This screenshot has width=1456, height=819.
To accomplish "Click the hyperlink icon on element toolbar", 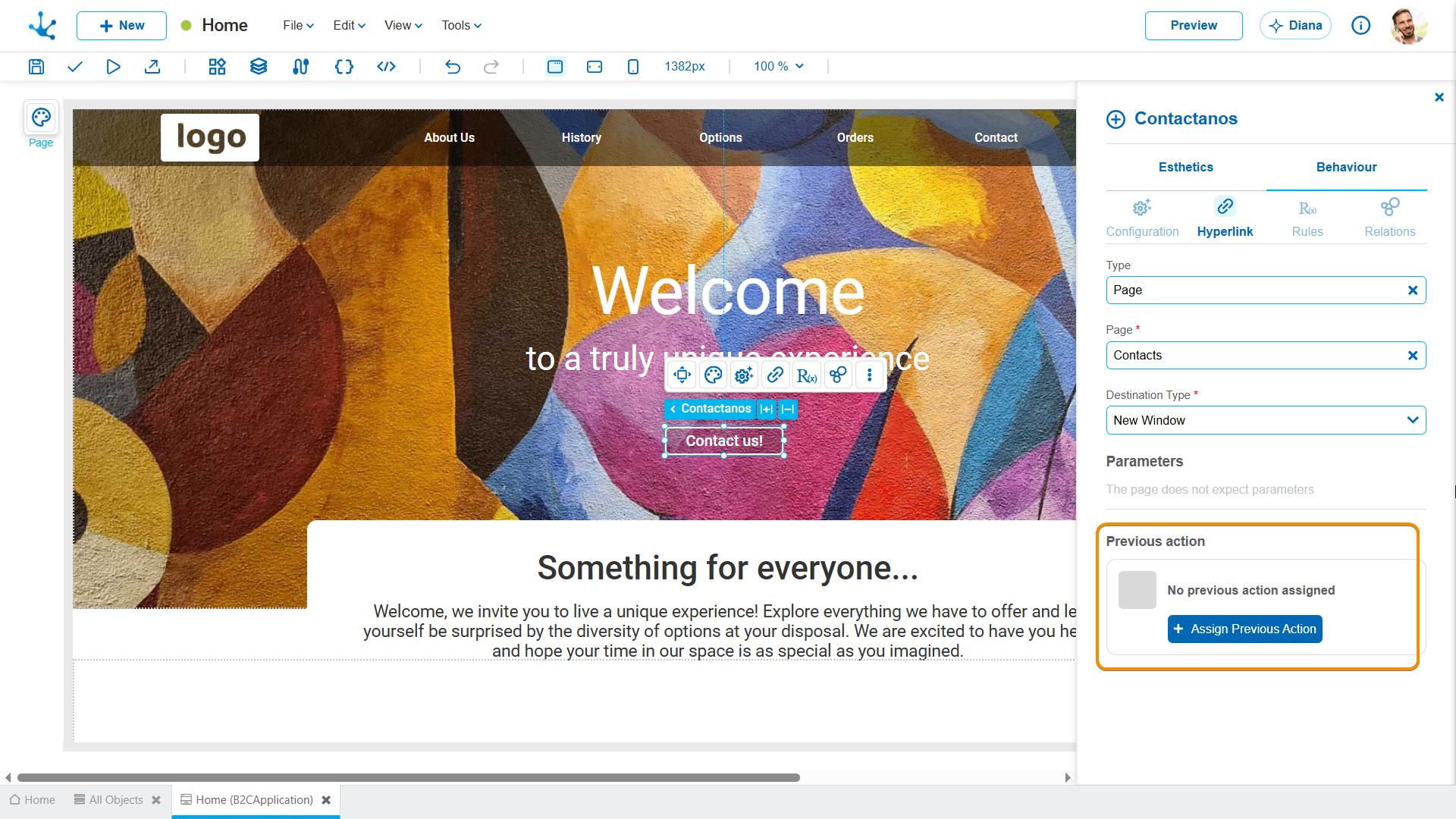I will pos(775,375).
